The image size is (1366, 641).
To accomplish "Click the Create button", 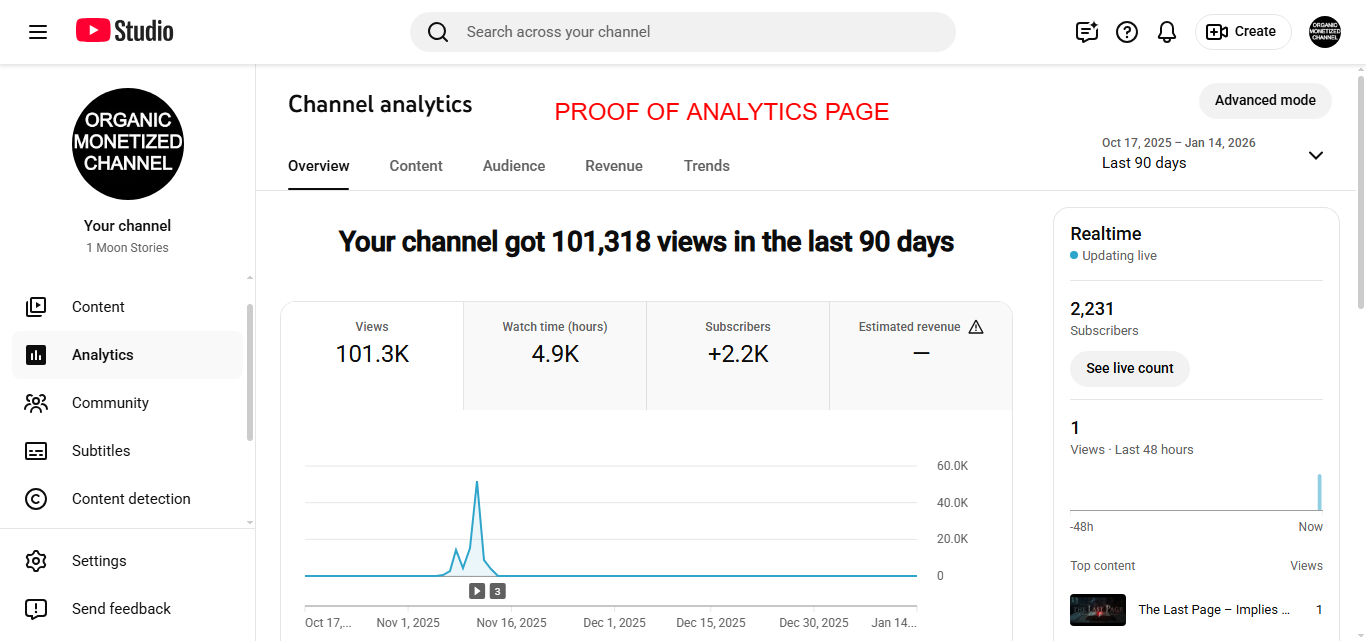I will (1242, 32).
